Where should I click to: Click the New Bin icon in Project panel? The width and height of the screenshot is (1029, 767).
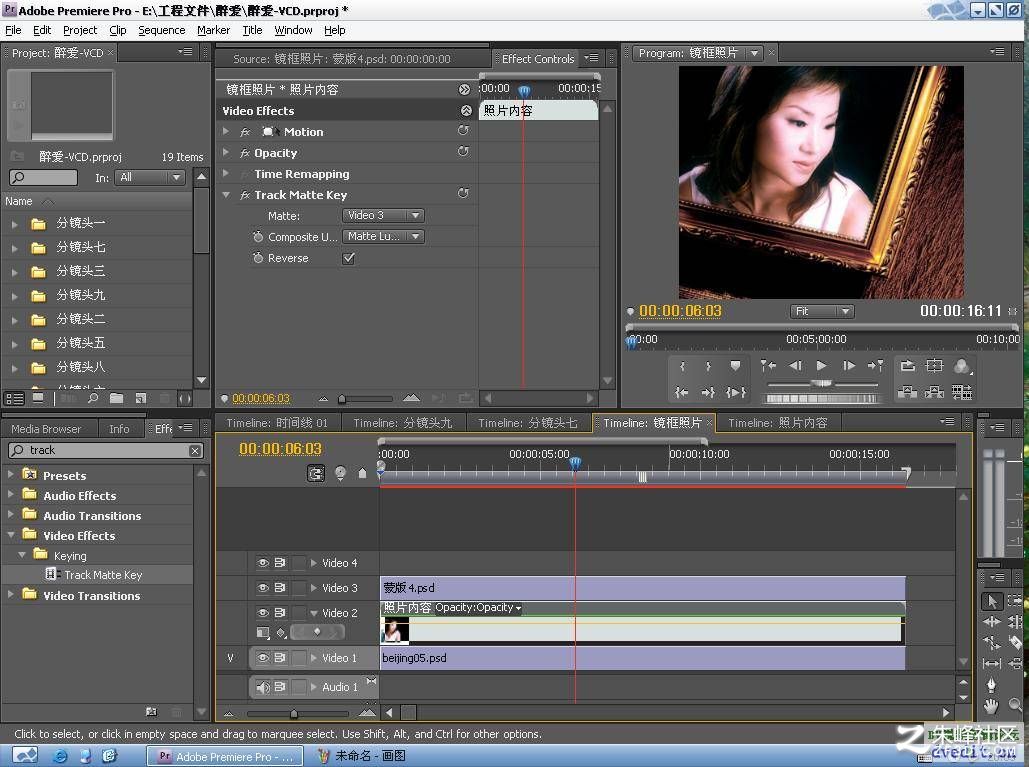click(117, 398)
